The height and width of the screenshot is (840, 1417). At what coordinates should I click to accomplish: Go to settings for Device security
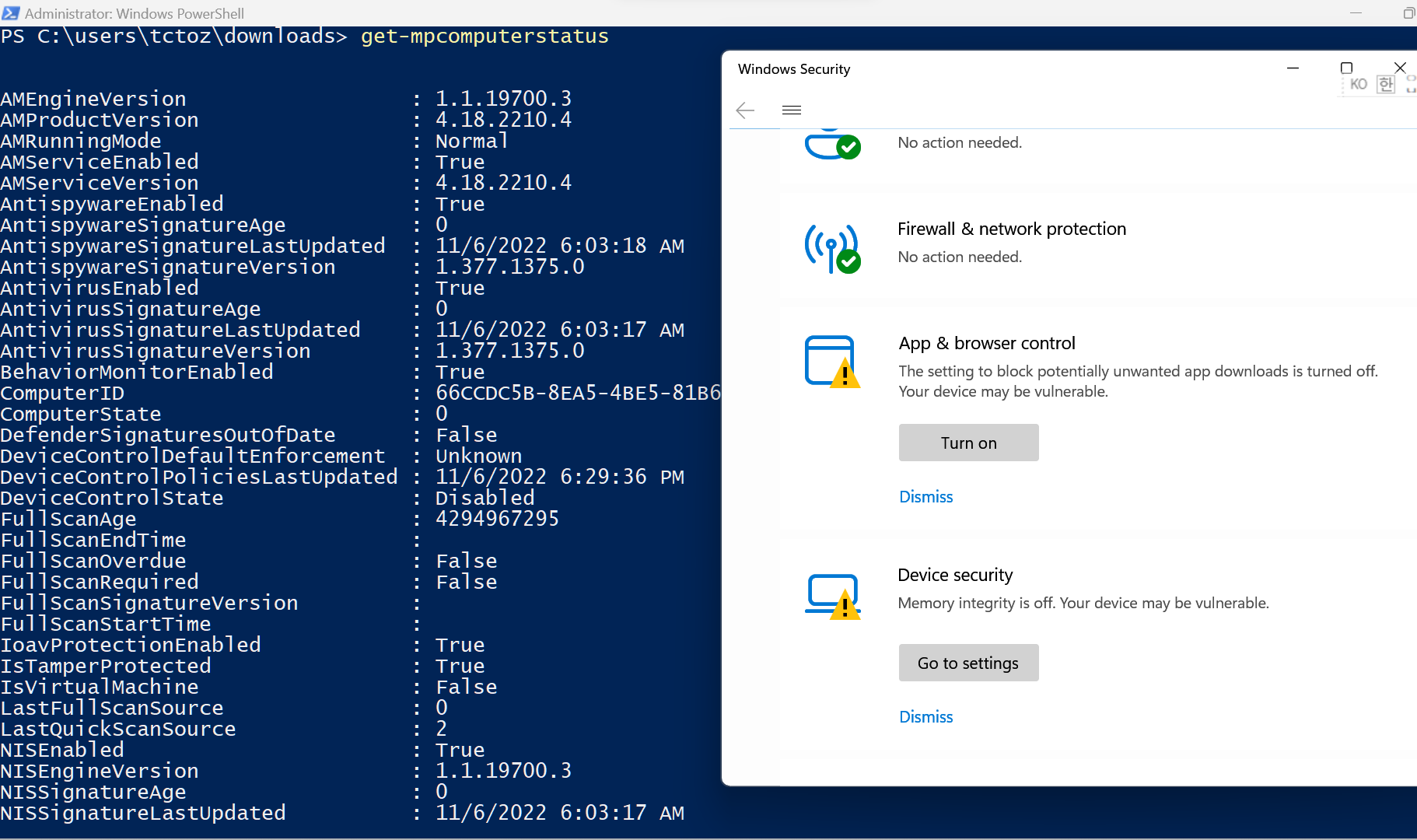[x=968, y=663]
